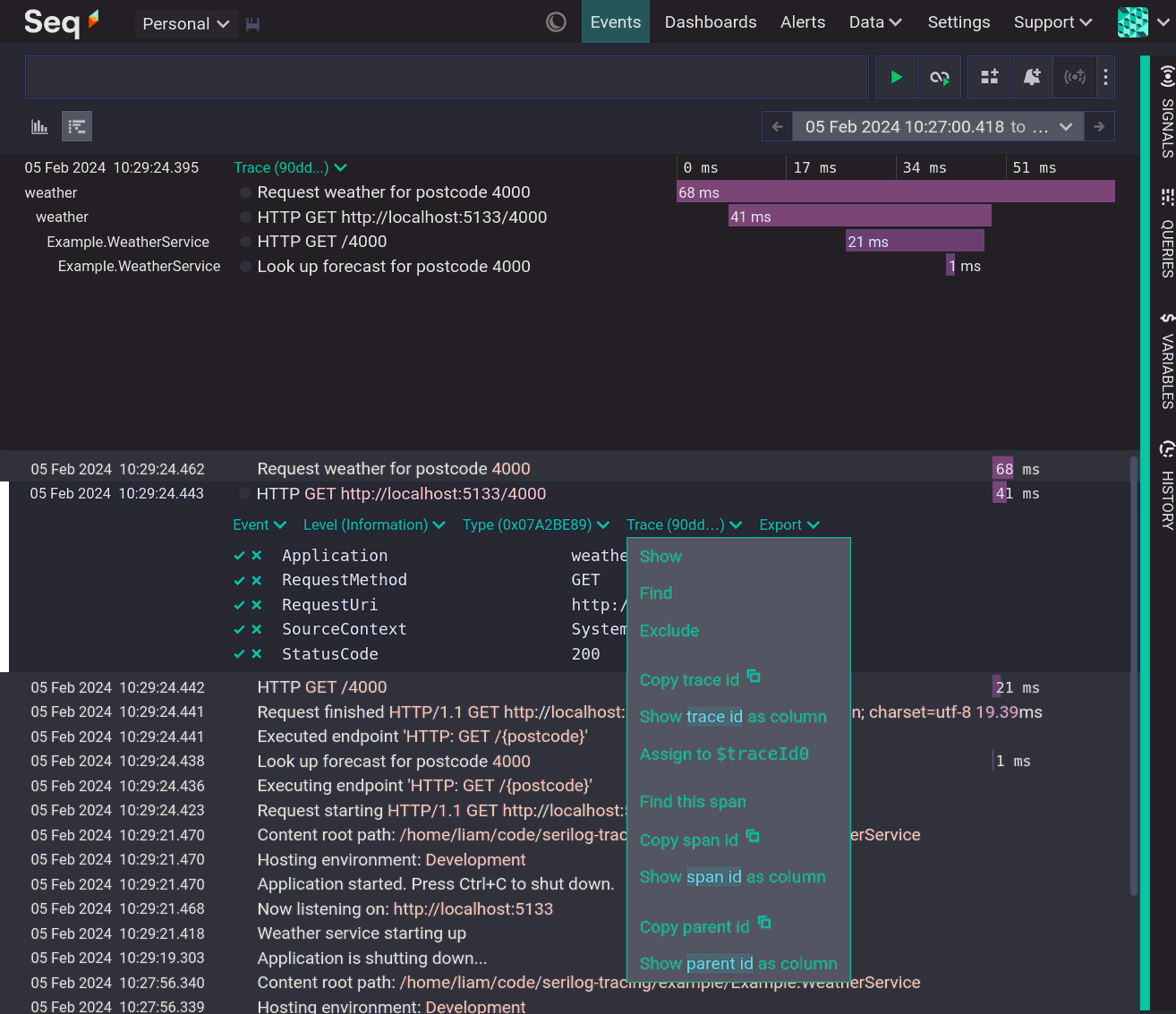Viewport: 1176px width, 1014px height.
Task: Open the Data menu dropdown
Action: 875,22
